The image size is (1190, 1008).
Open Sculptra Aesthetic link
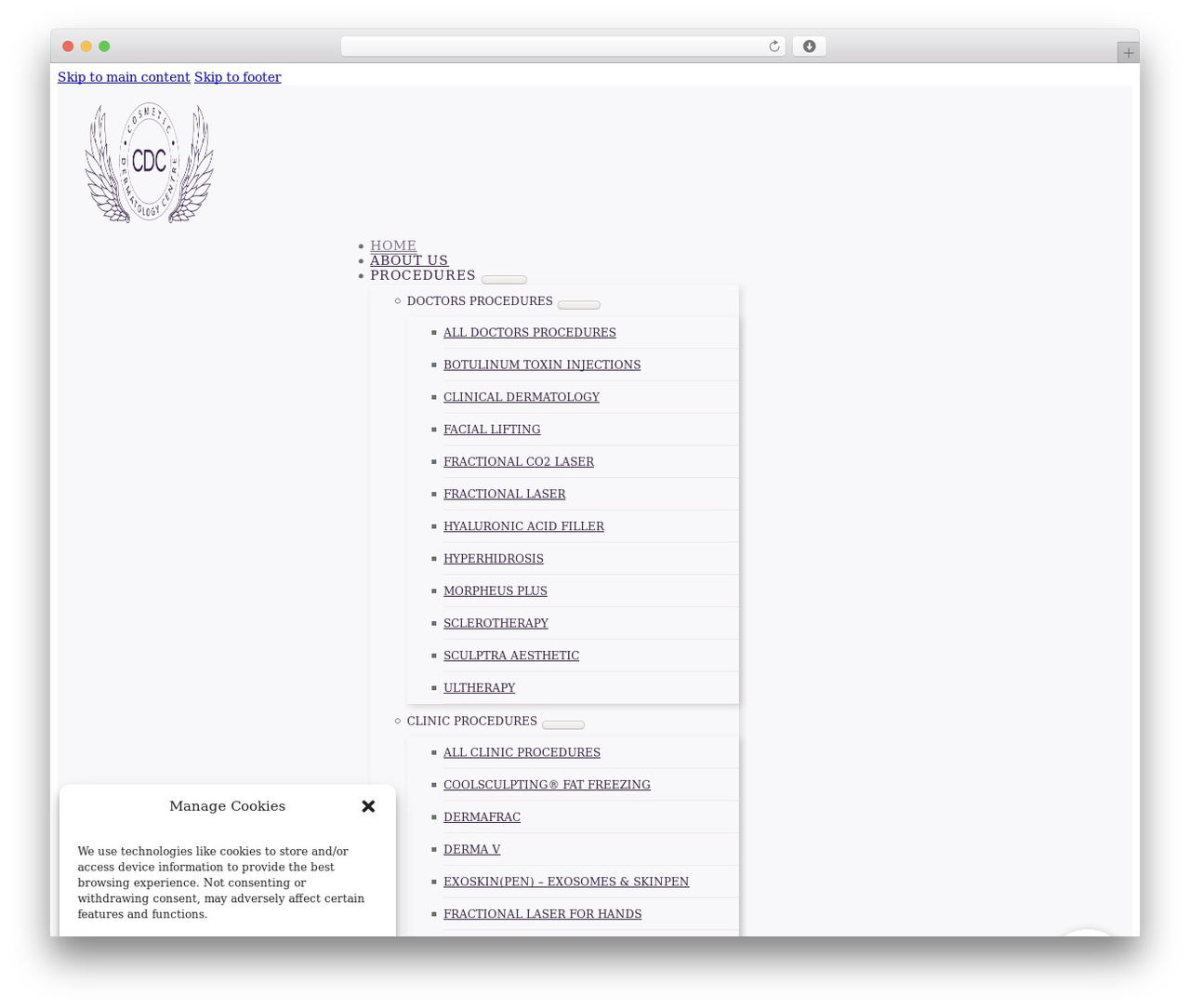tap(511, 656)
